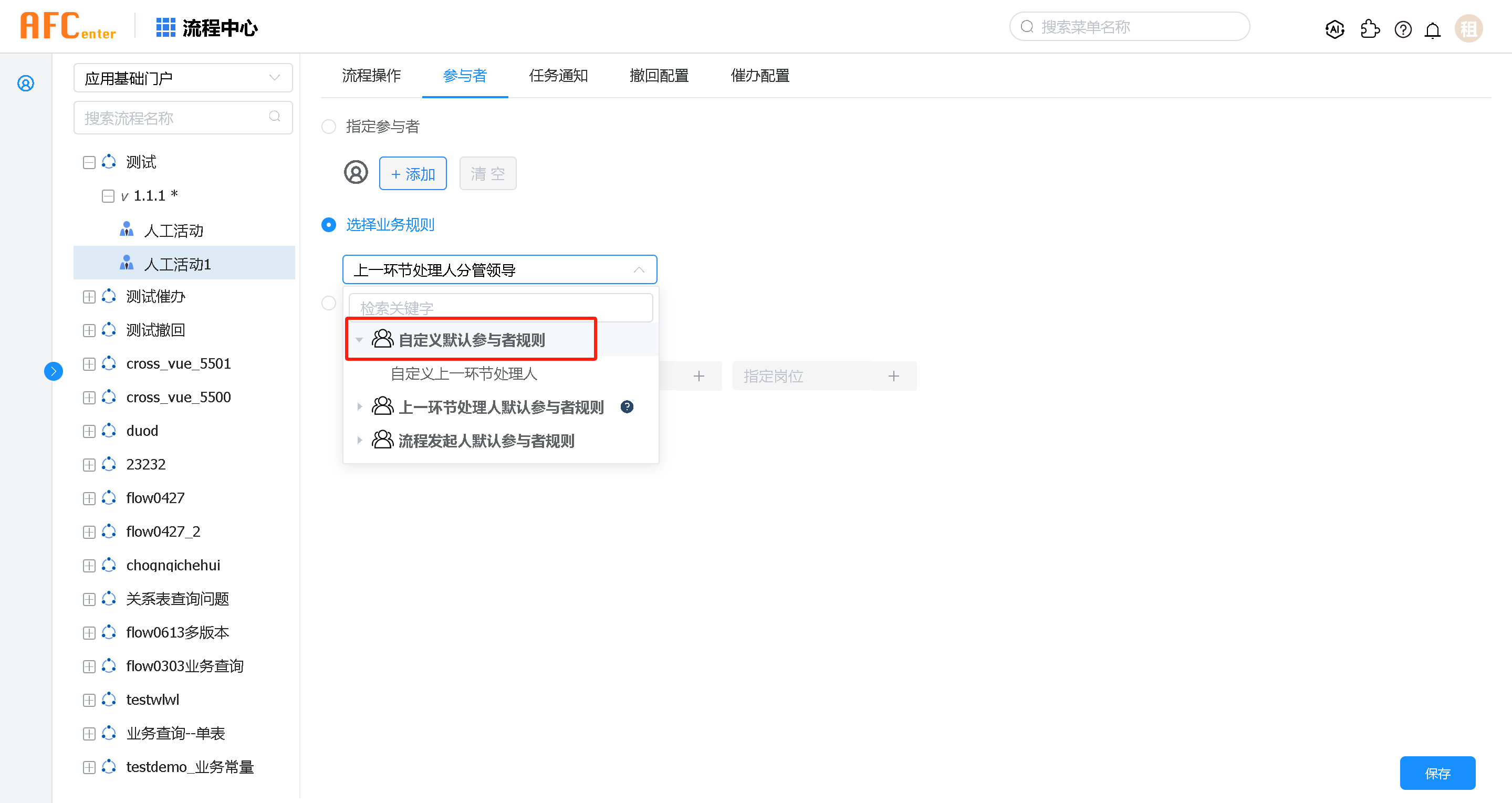Open the plugin puzzle icon
Image resolution: width=1512 pixels, height=803 pixels.
pyautogui.click(x=1369, y=29)
